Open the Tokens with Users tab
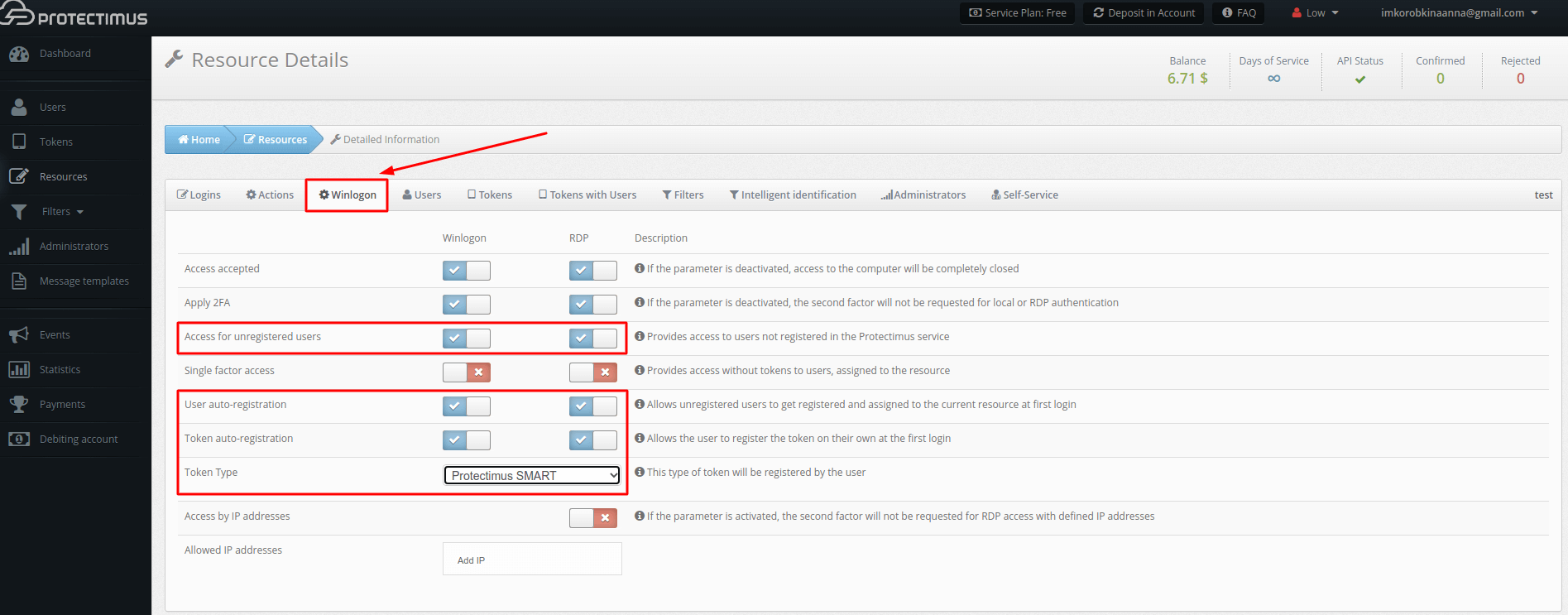The image size is (1568, 615). pos(587,195)
